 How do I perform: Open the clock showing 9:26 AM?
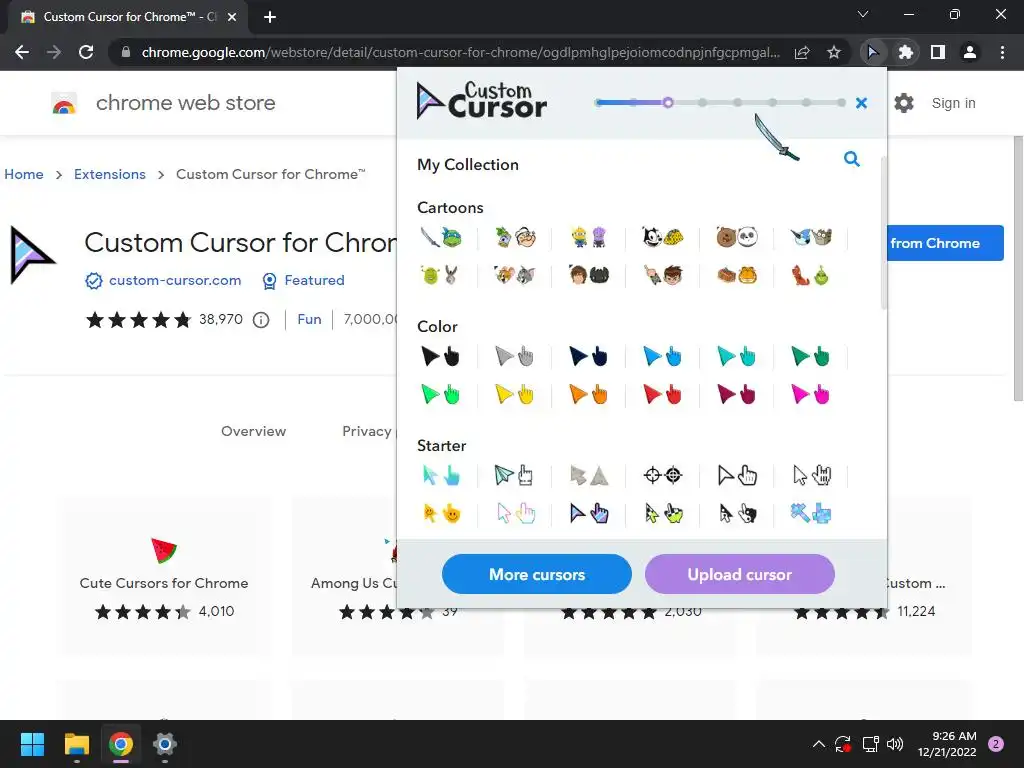(947, 744)
